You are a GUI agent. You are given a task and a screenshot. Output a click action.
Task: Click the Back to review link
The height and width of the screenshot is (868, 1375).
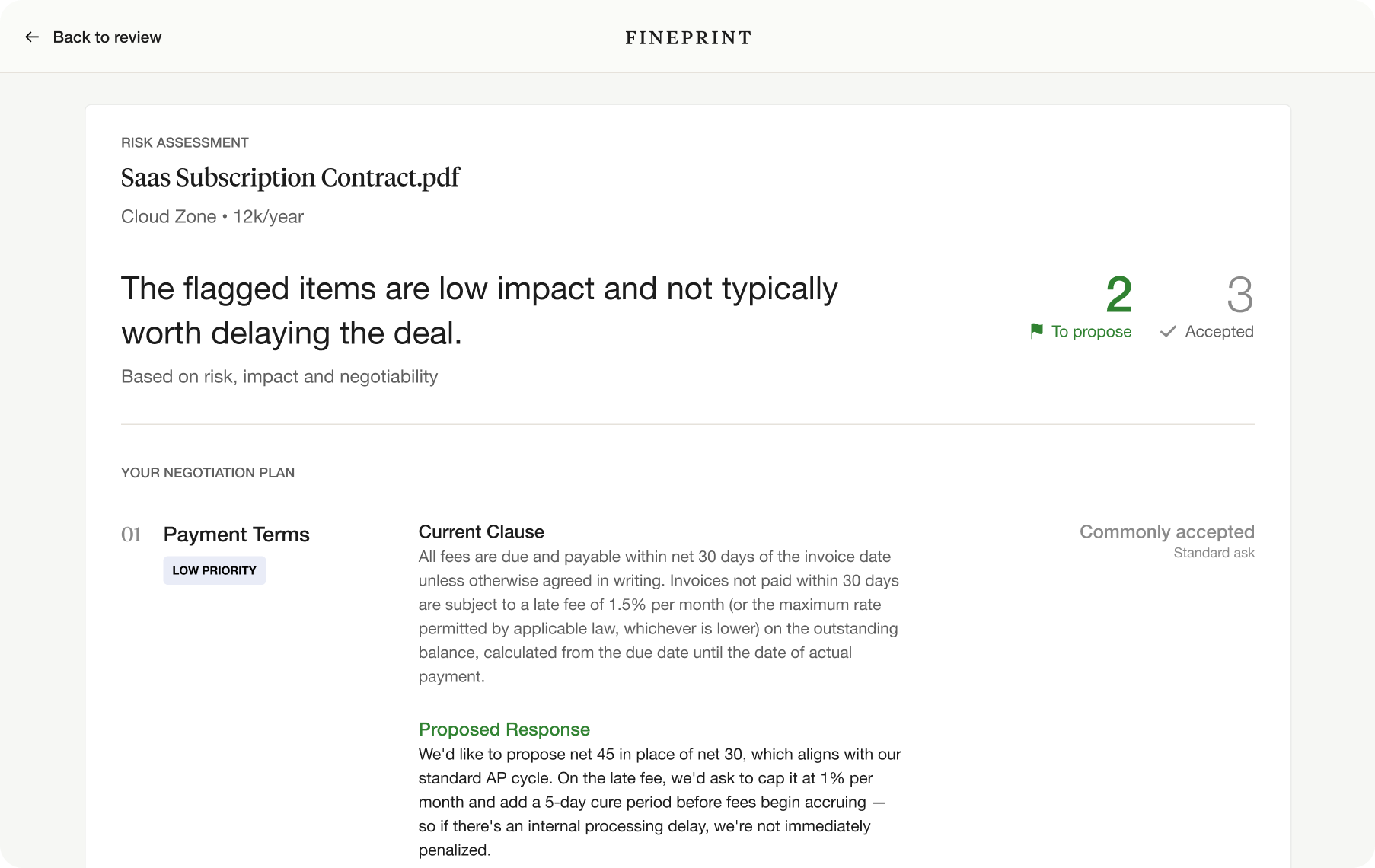107,37
